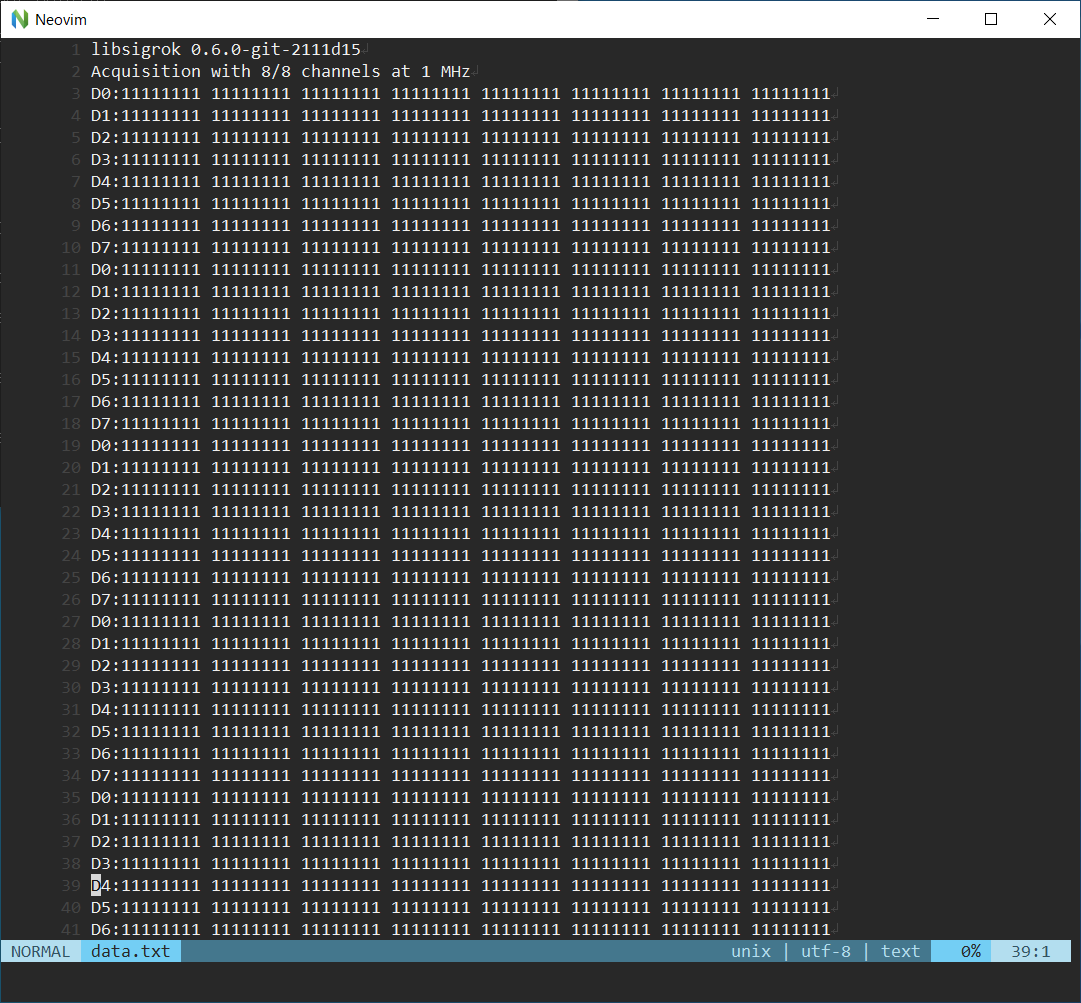Click the end-of-line marker on line 2
Viewport: 1081px width, 1003px height.
click(476, 72)
